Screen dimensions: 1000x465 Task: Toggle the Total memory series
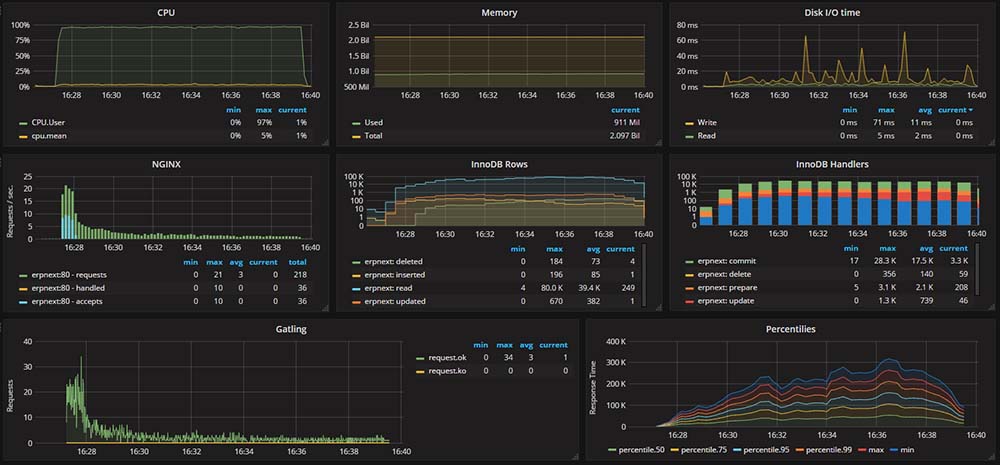(x=373, y=135)
